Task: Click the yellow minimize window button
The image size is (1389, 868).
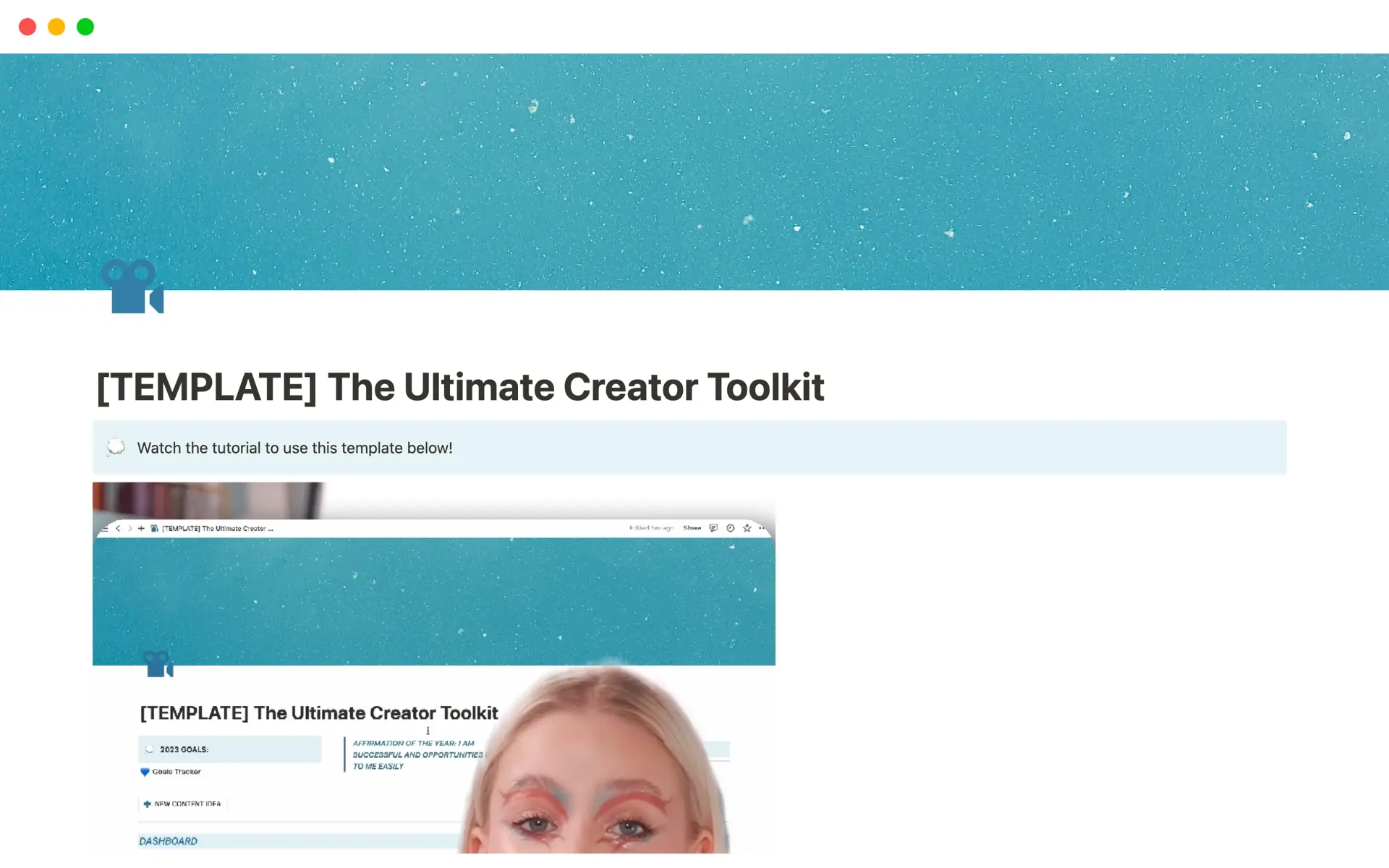Action: (x=56, y=27)
